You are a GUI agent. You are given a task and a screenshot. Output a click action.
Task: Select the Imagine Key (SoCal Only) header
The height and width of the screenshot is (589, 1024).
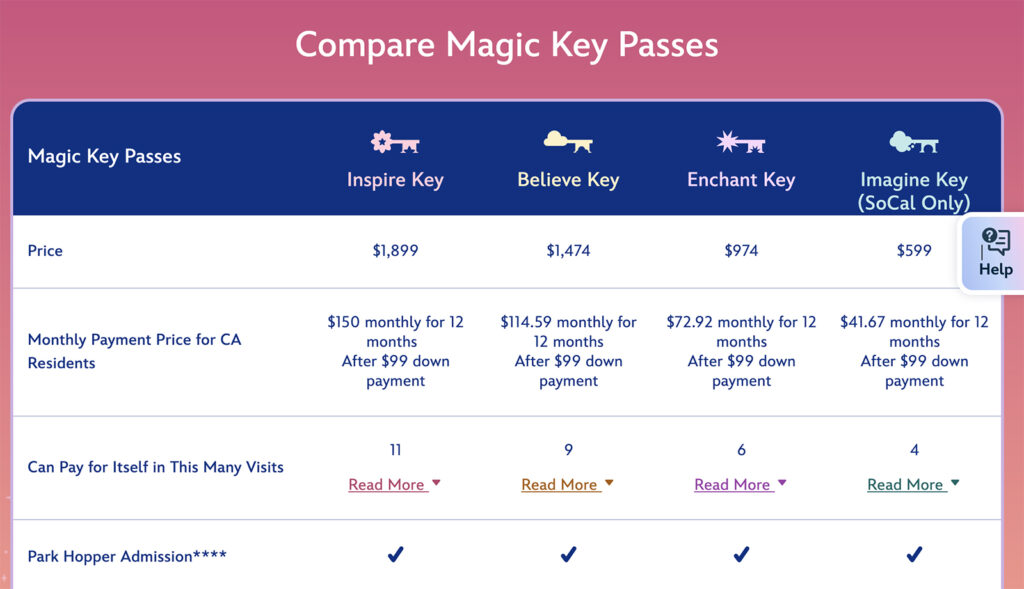pyautogui.click(x=914, y=191)
